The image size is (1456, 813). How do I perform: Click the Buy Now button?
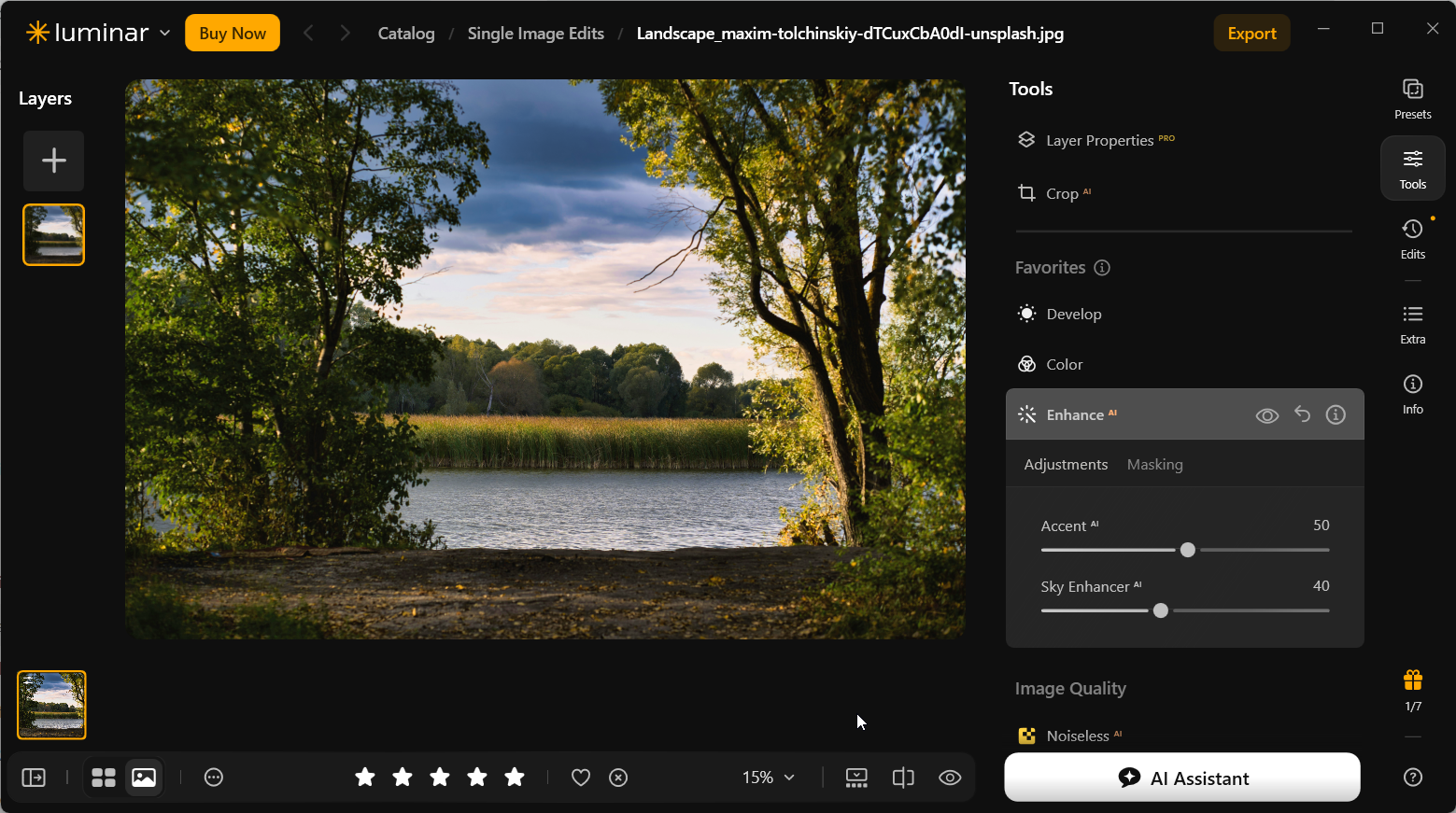click(x=233, y=34)
